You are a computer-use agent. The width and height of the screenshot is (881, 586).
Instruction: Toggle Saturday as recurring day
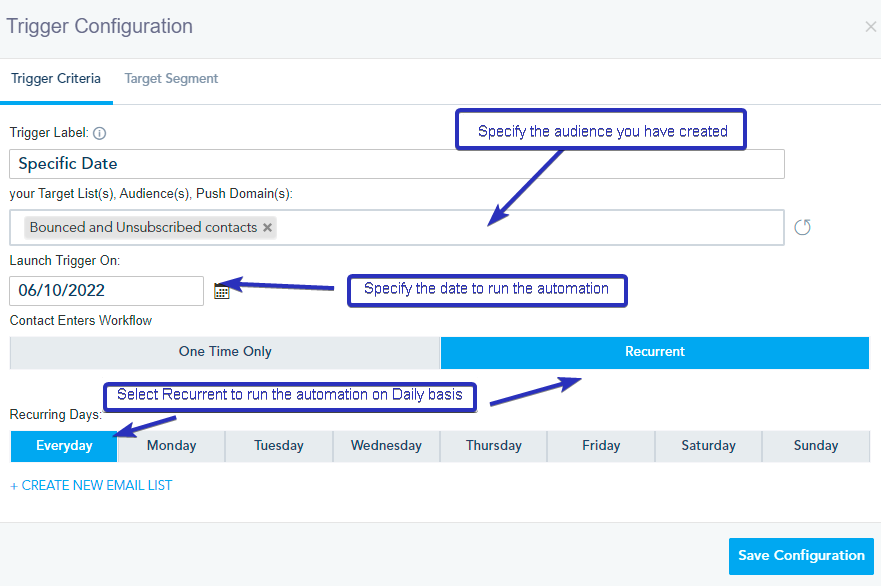pyautogui.click(x=708, y=446)
